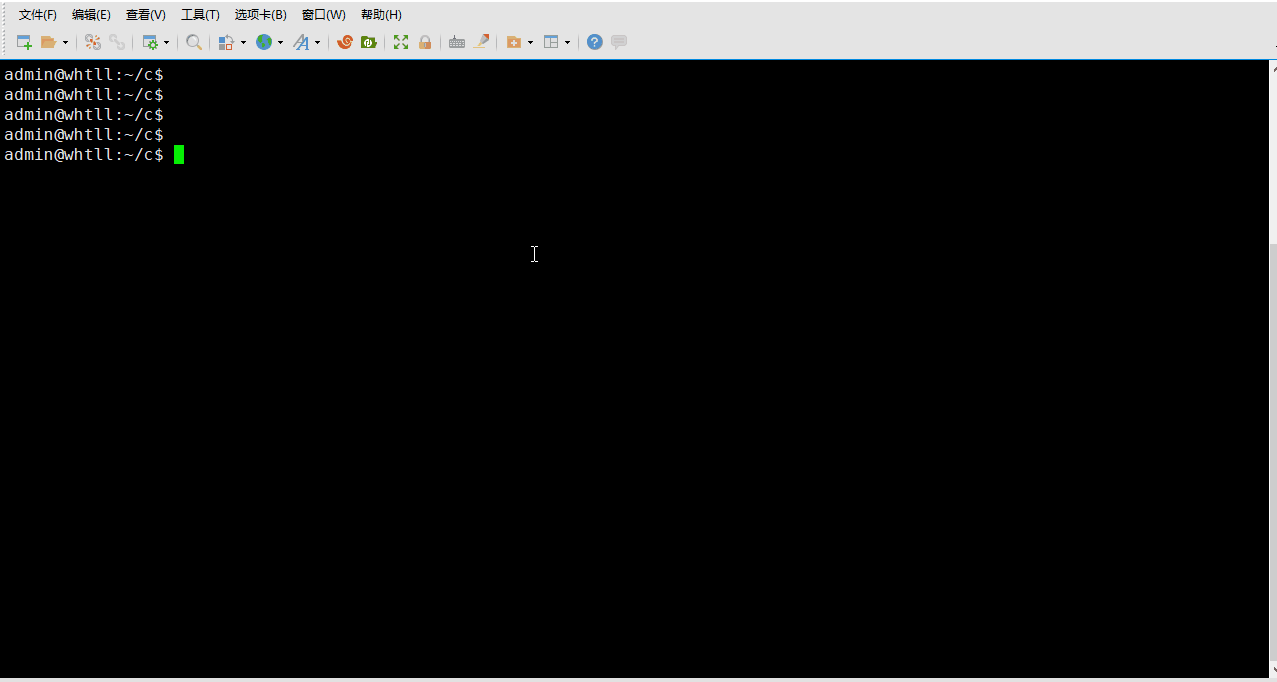1277x682 pixels.
Task: Launch Xagent green icon
Action: click(x=369, y=42)
